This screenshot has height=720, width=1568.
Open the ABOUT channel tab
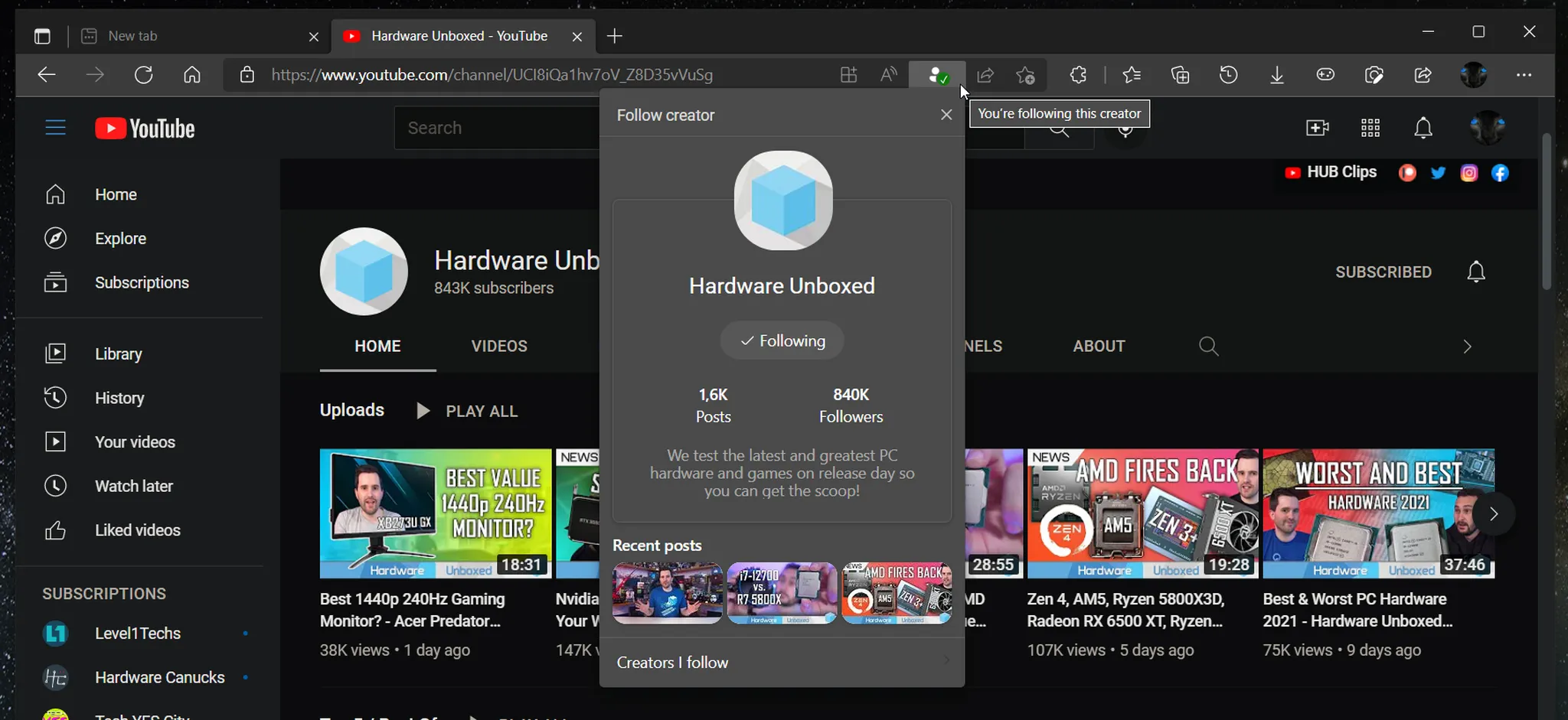(1099, 347)
